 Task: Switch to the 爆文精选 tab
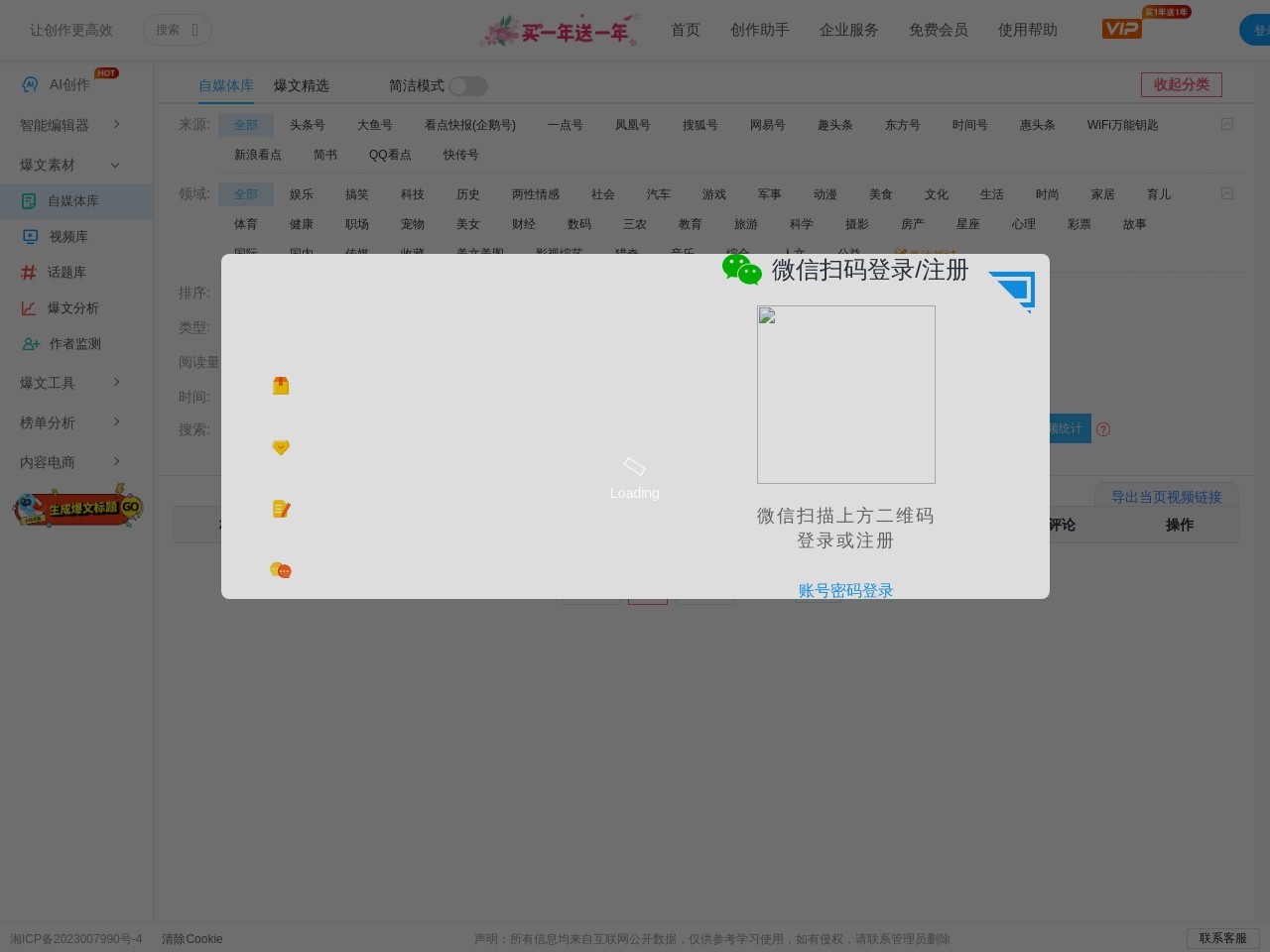(302, 85)
